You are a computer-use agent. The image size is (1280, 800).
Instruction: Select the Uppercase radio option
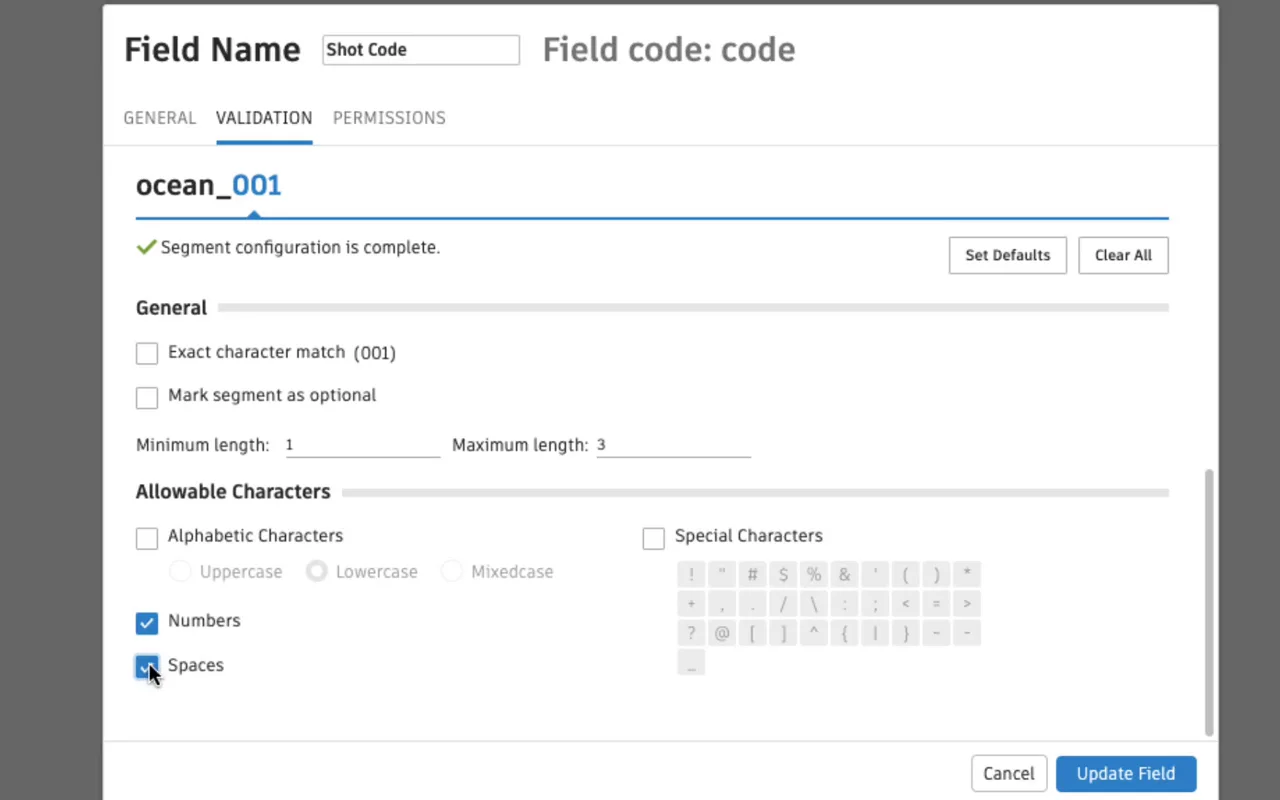click(181, 572)
